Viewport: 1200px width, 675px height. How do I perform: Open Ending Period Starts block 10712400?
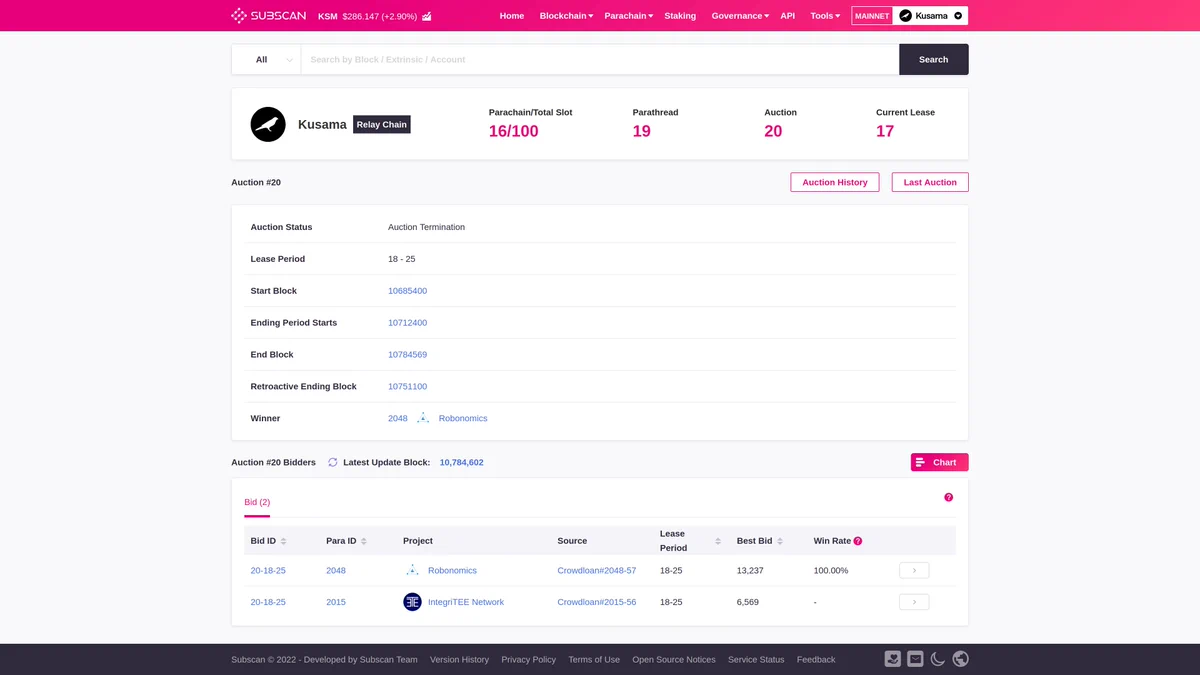pos(407,323)
